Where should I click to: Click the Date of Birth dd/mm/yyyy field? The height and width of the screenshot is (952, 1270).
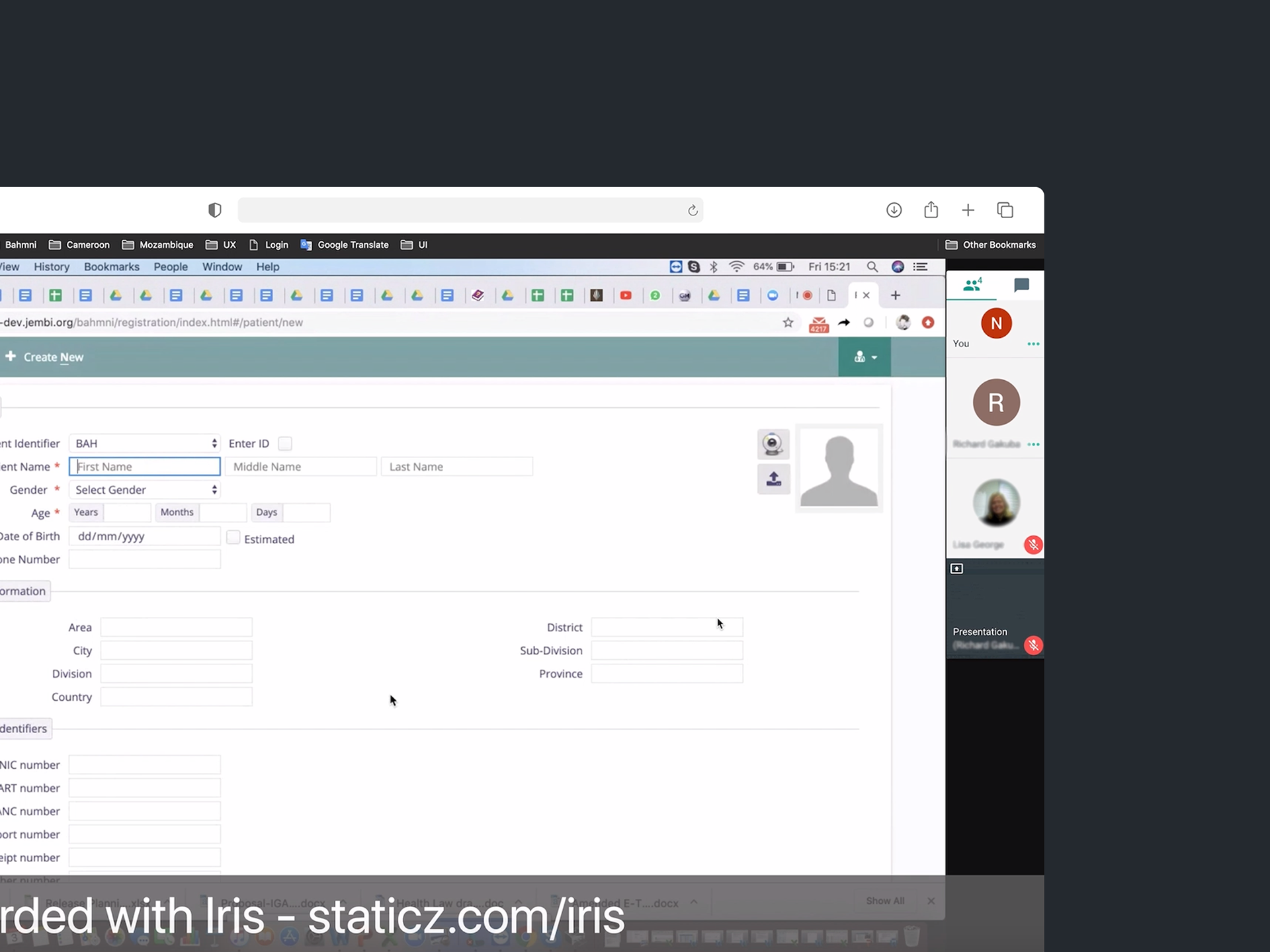click(x=145, y=536)
